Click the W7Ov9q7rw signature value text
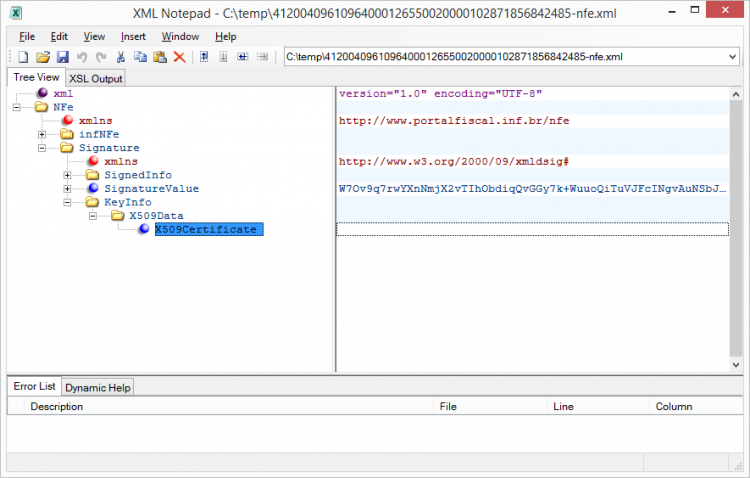 [x=532, y=189]
